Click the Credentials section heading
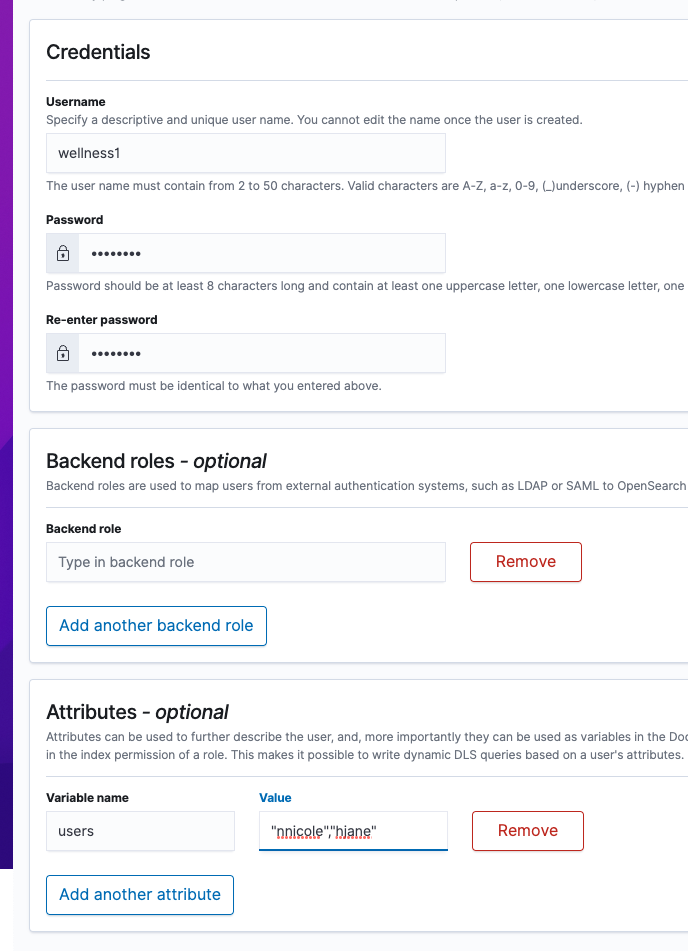688x951 pixels. [x=98, y=52]
